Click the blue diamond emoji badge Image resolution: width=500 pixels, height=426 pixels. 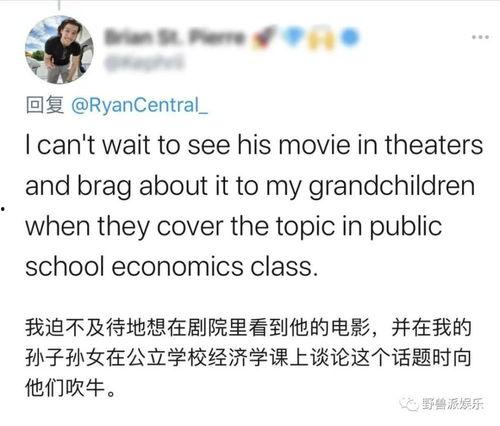pos(293,35)
